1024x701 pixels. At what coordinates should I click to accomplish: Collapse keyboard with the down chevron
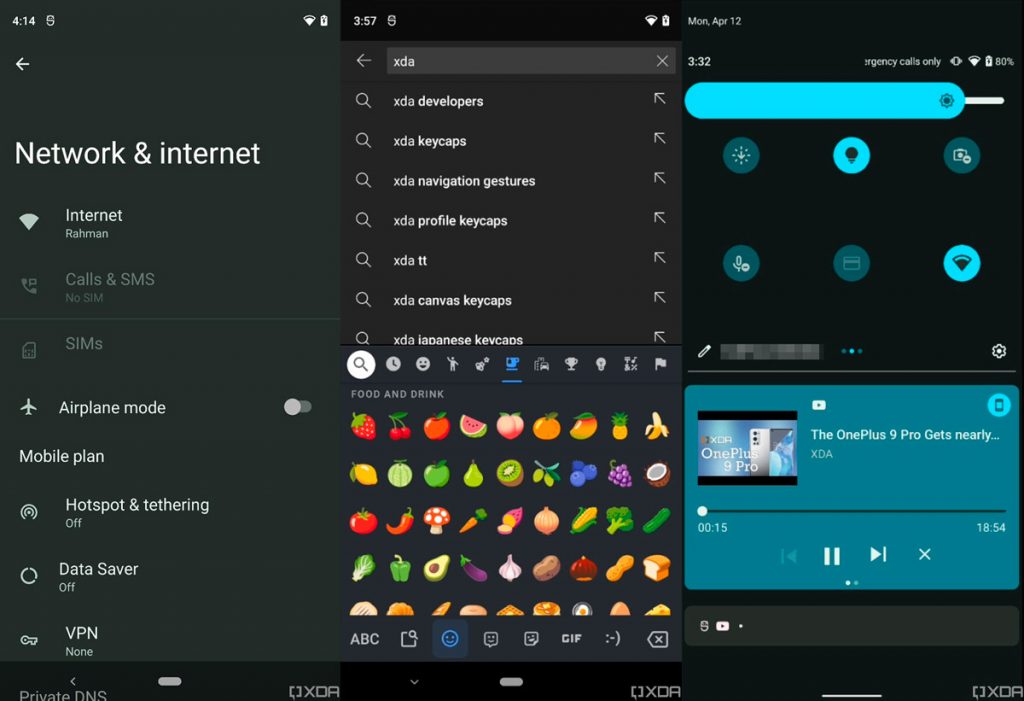tap(414, 682)
